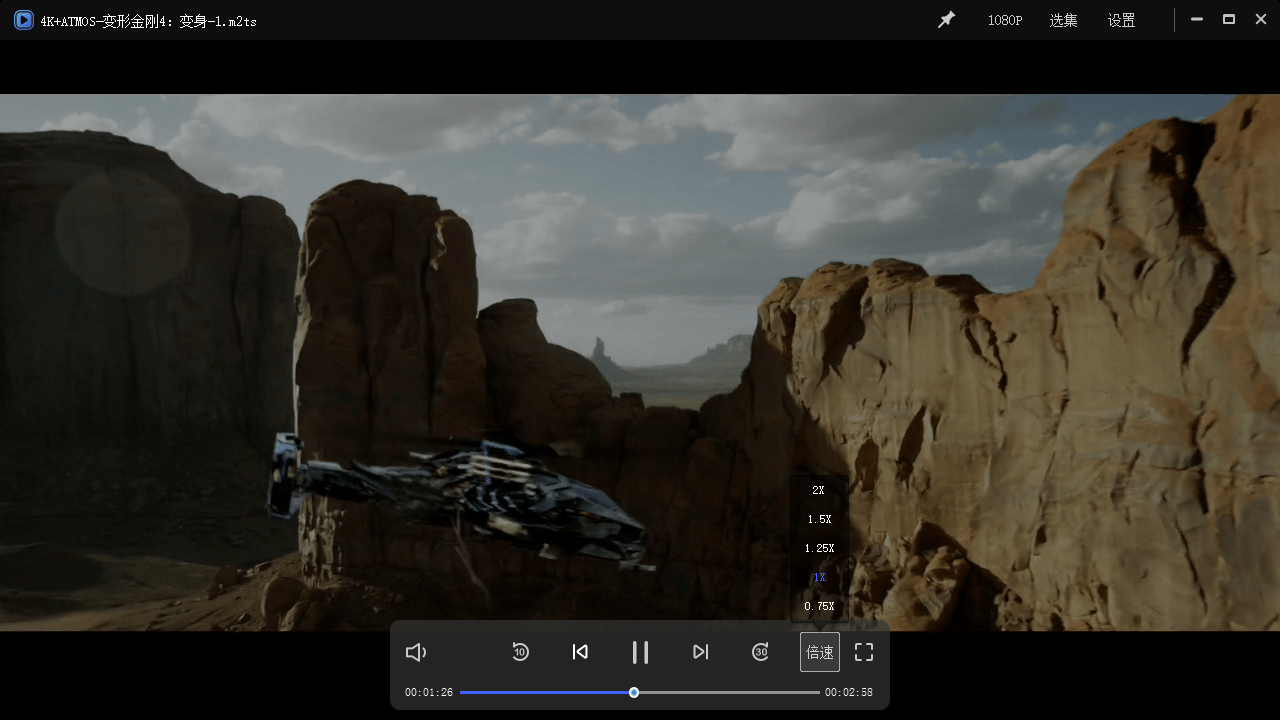Click the elapsed time 00:01:26

[x=429, y=692]
